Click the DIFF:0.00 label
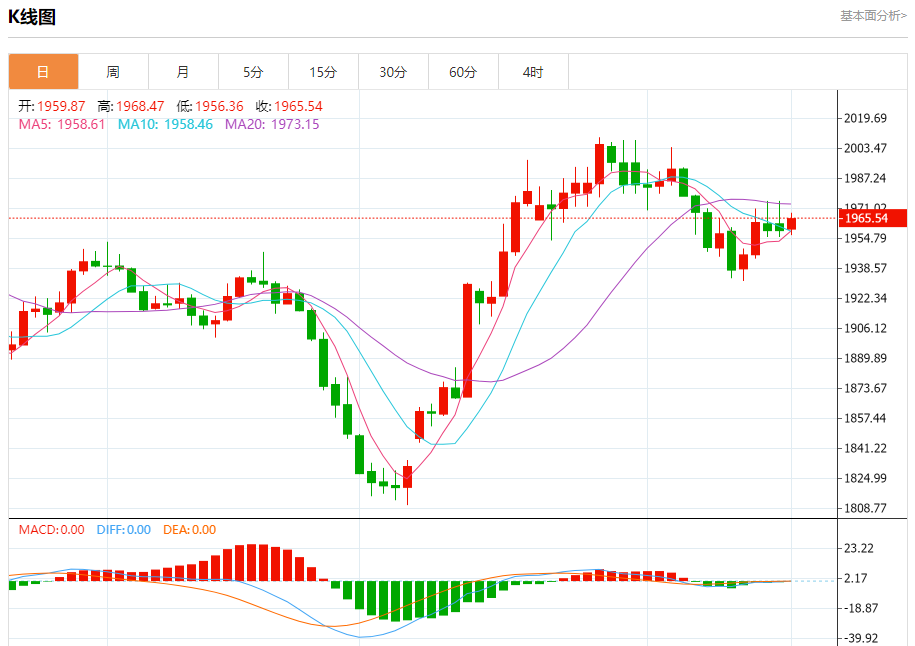This screenshot has height=646, width=915. point(124,530)
